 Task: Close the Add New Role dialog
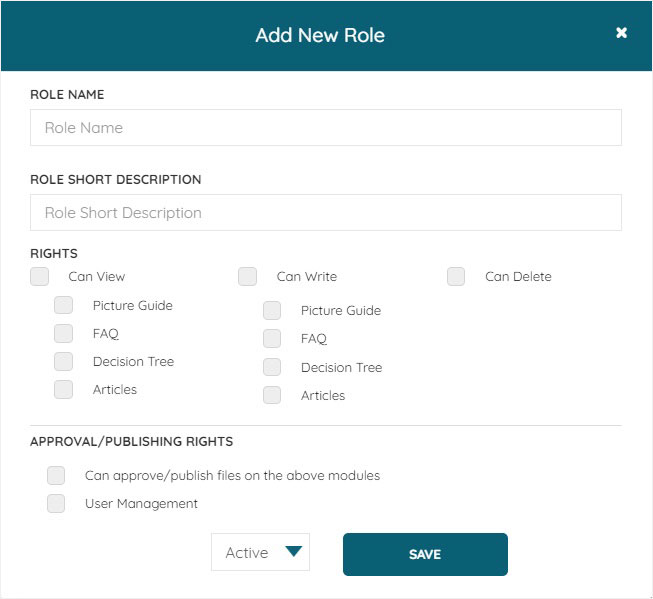(x=621, y=32)
